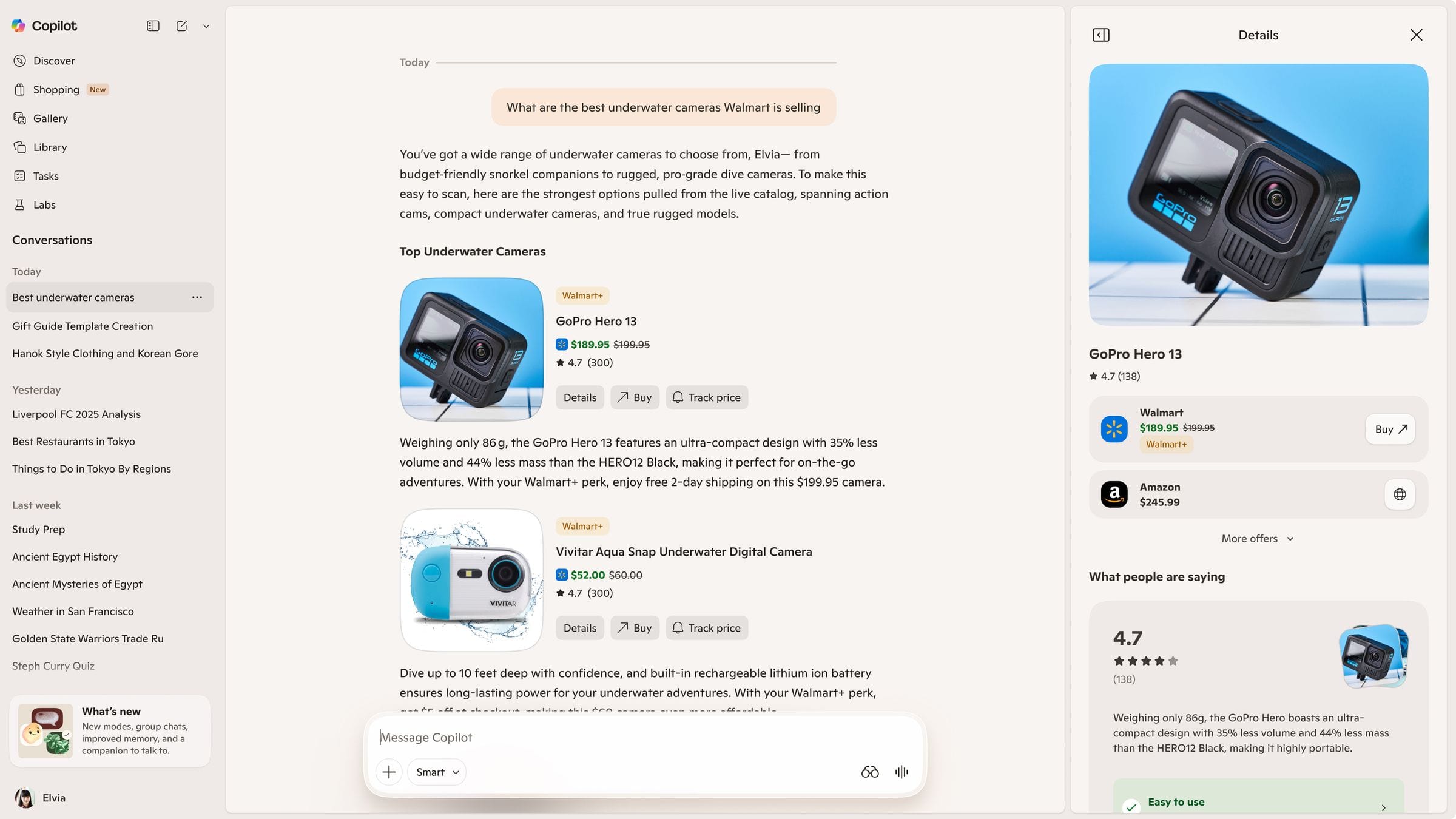The height and width of the screenshot is (819, 1456).
Task: Expand the Smart mode dropdown
Action: [437, 772]
